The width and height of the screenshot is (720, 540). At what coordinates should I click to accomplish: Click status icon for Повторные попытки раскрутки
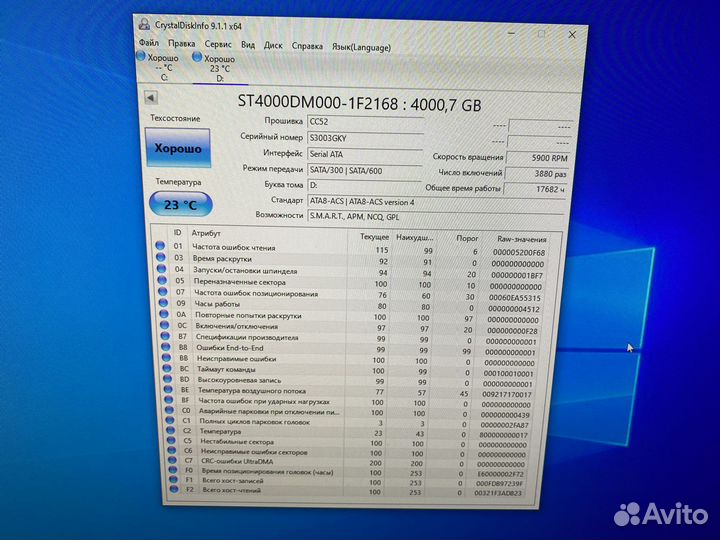(164, 314)
